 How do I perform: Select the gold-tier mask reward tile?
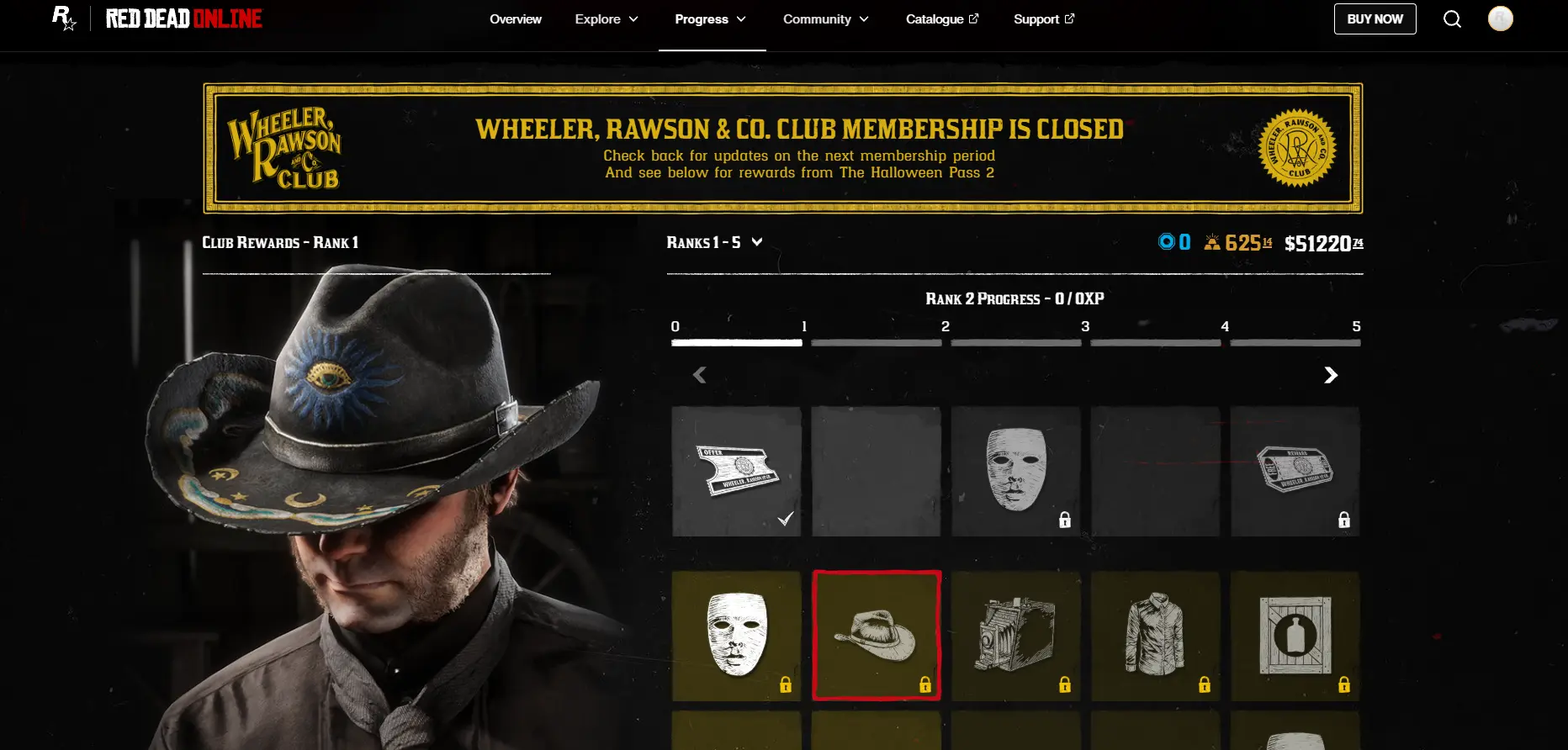click(x=737, y=636)
